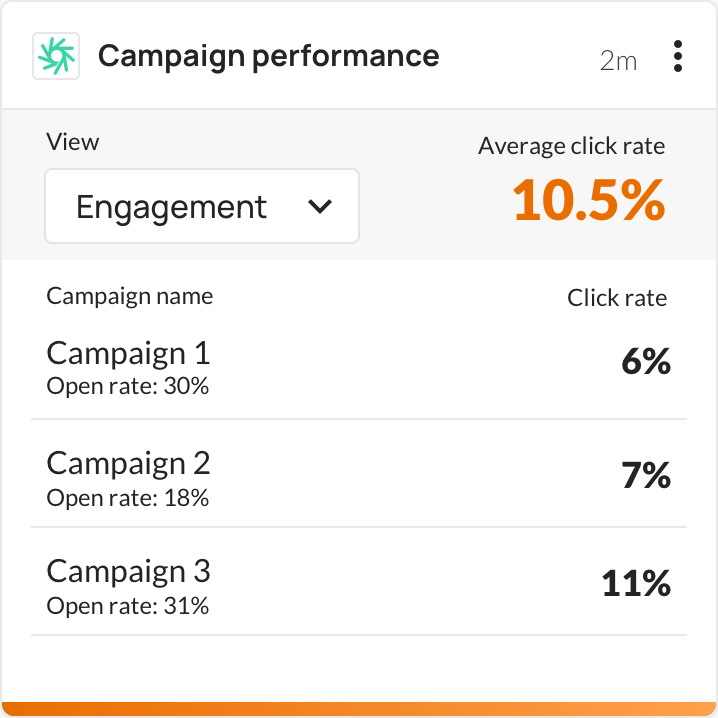This screenshot has height=718, width=718.
Task: Open the Engagement view dropdown
Action: click(201, 206)
